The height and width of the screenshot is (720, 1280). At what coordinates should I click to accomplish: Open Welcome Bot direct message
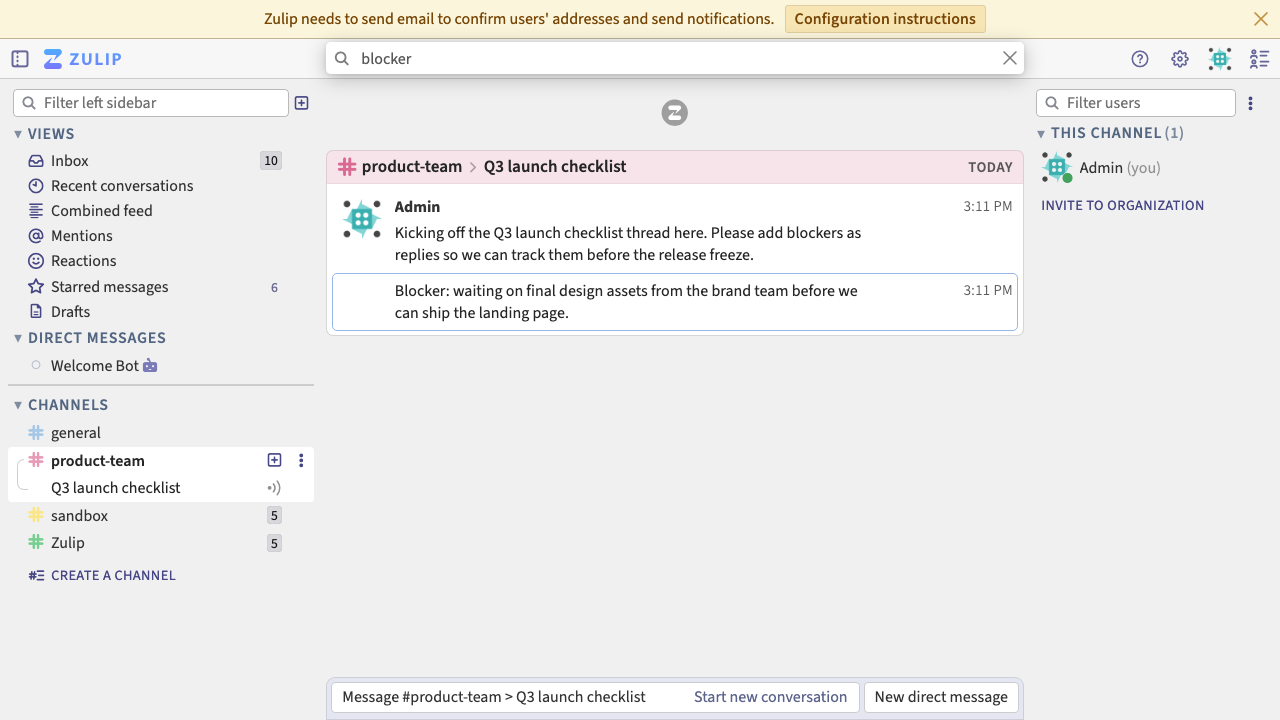pos(95,366)
